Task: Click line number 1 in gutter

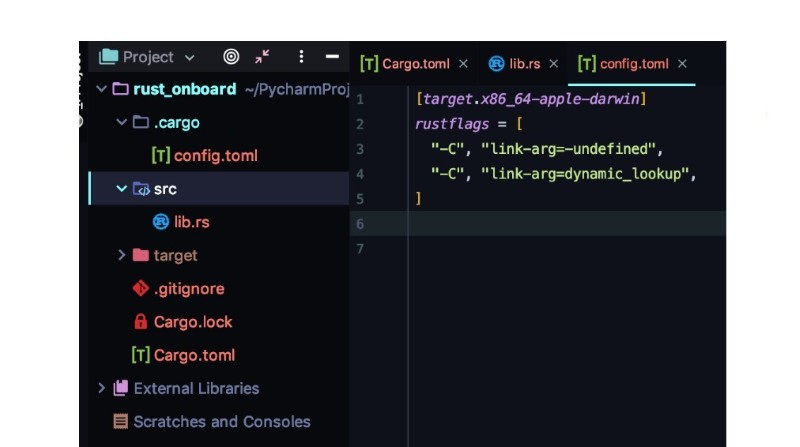Action: 360,99
